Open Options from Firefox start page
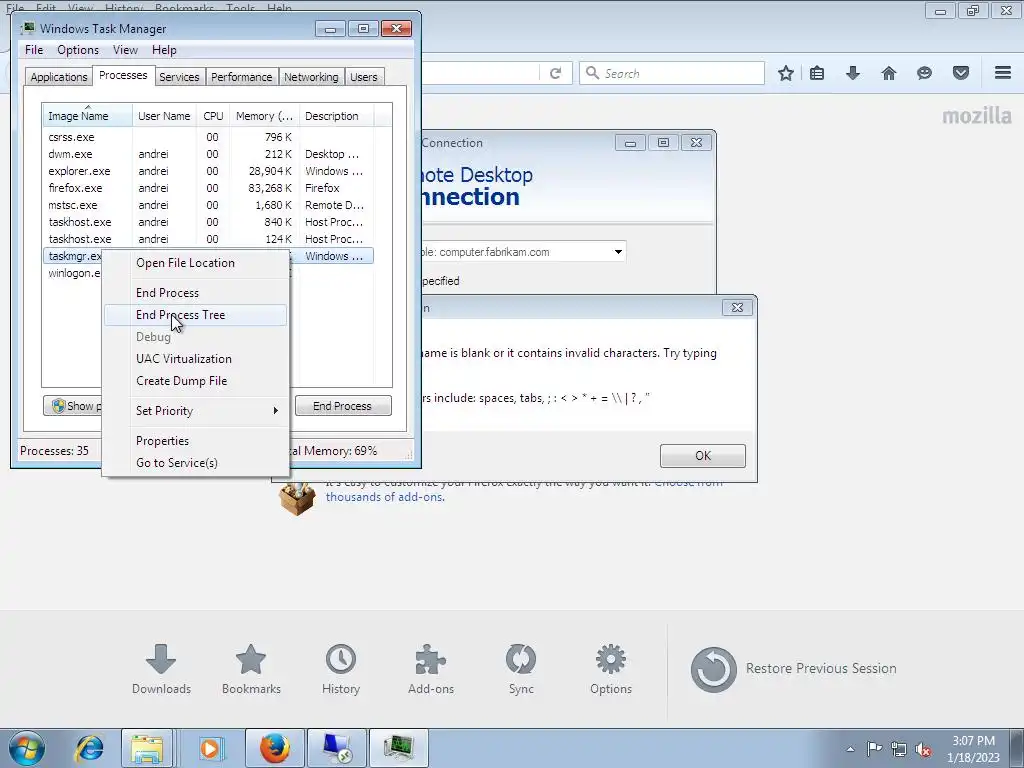 [611, 669]
